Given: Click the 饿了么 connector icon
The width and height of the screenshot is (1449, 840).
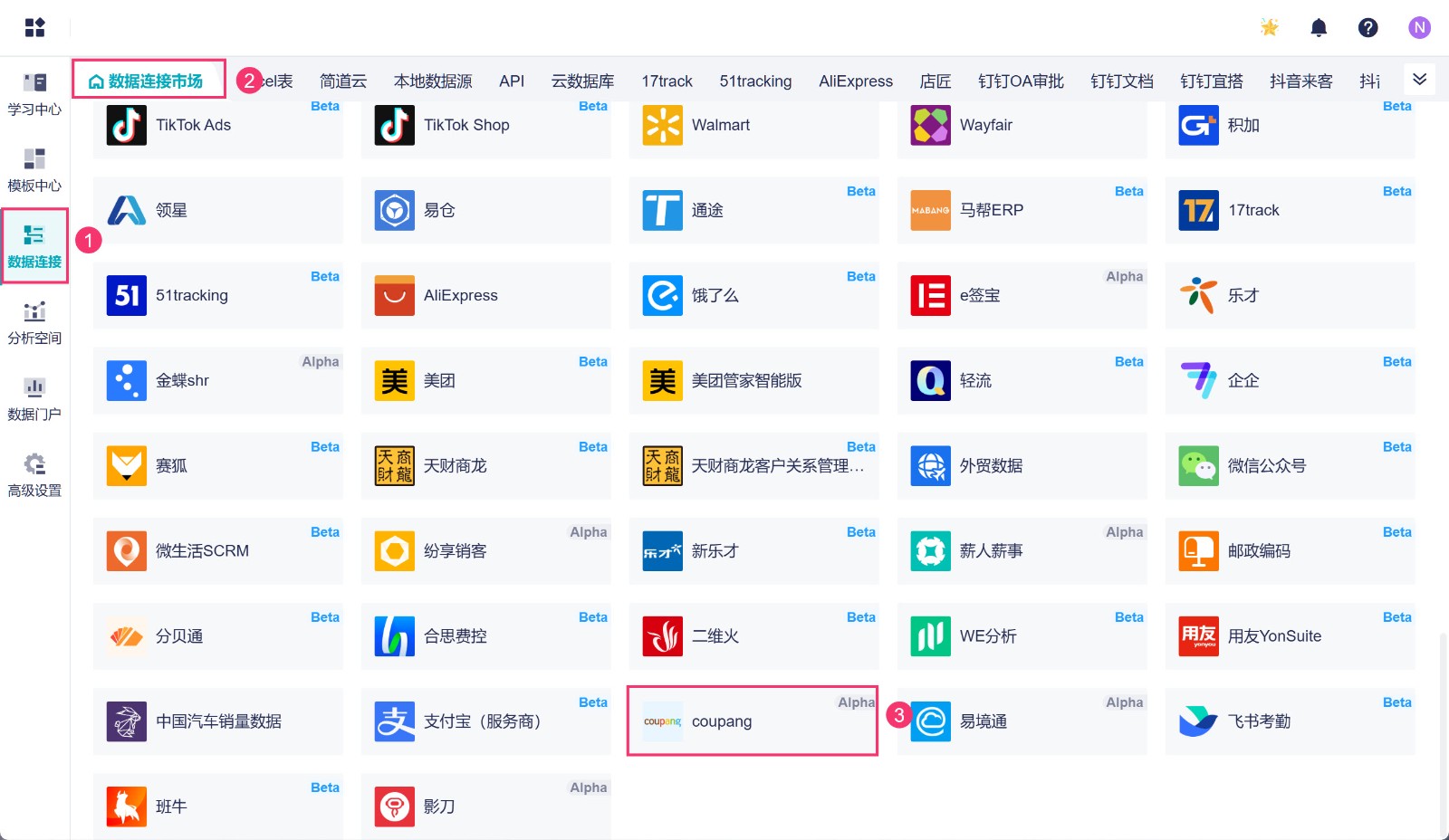Looking at the screenshot, I should click(663, 296).
